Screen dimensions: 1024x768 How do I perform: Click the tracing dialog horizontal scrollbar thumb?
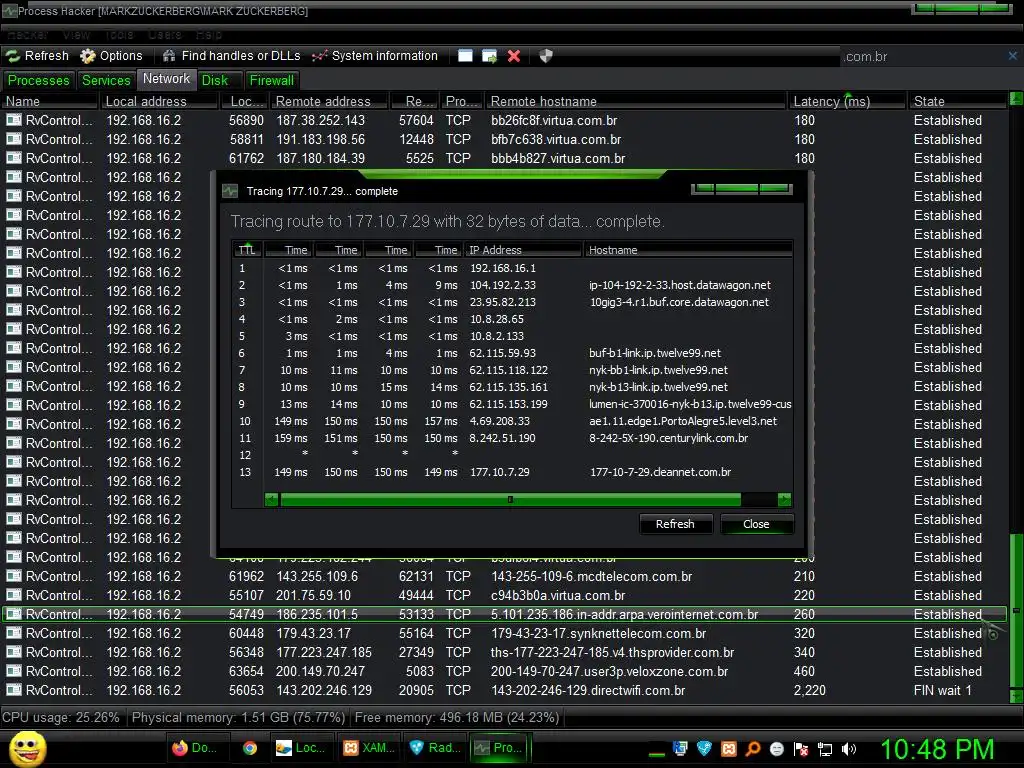tap(510, 500)
